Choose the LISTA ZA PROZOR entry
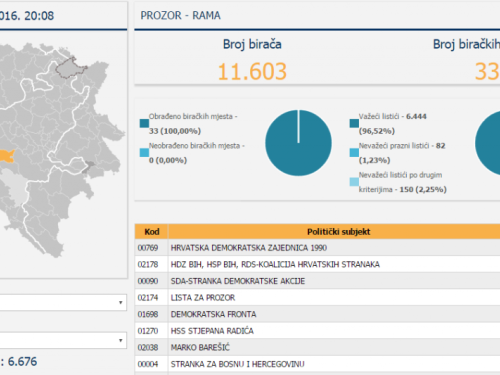Image resolution: width=500 pixels, height=375 pixels. (317, 298)
